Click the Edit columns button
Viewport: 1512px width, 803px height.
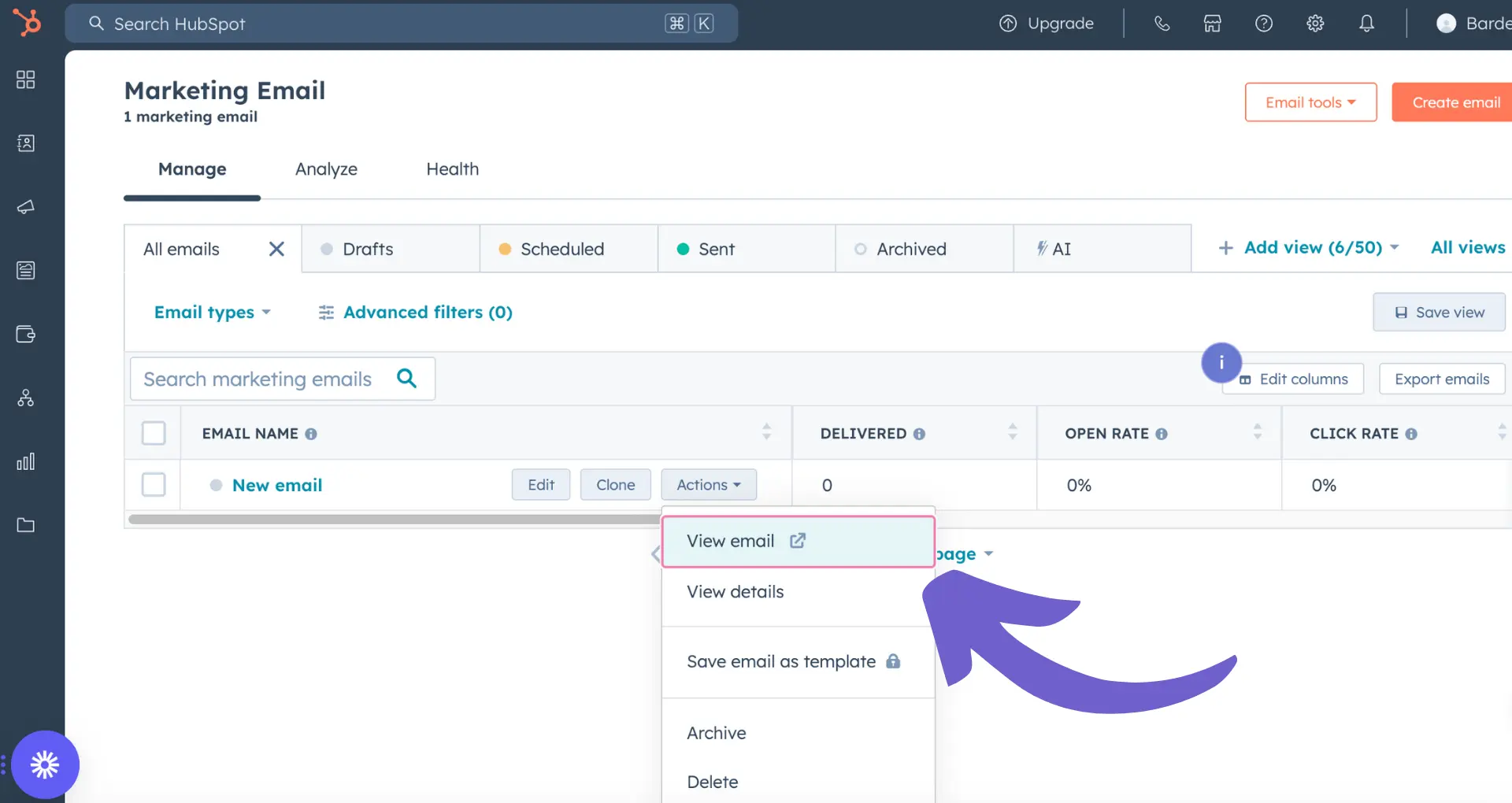point(1293,379)
